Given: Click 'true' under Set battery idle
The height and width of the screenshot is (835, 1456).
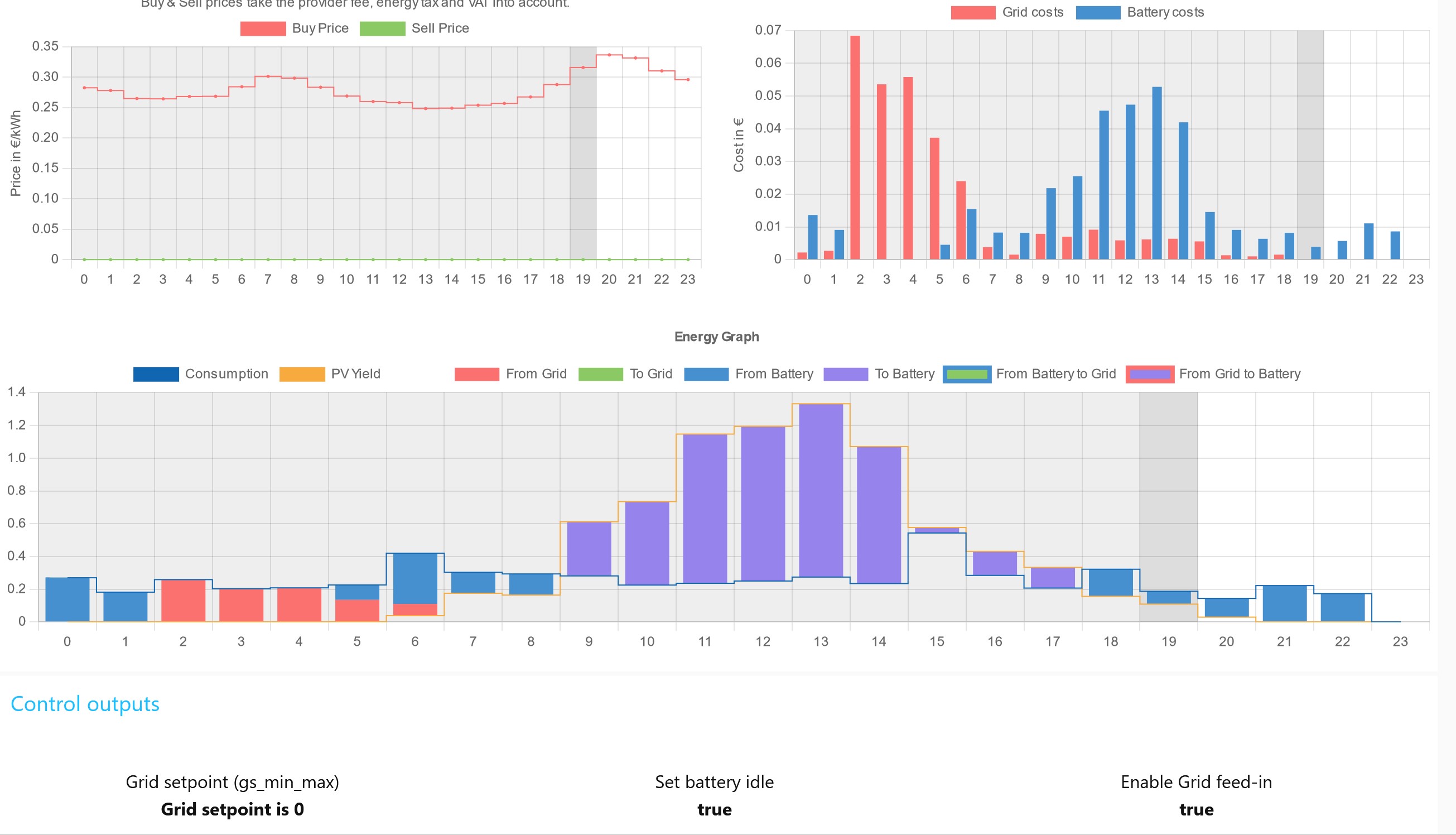Looking at the screenshot, I should pos(715,810).
